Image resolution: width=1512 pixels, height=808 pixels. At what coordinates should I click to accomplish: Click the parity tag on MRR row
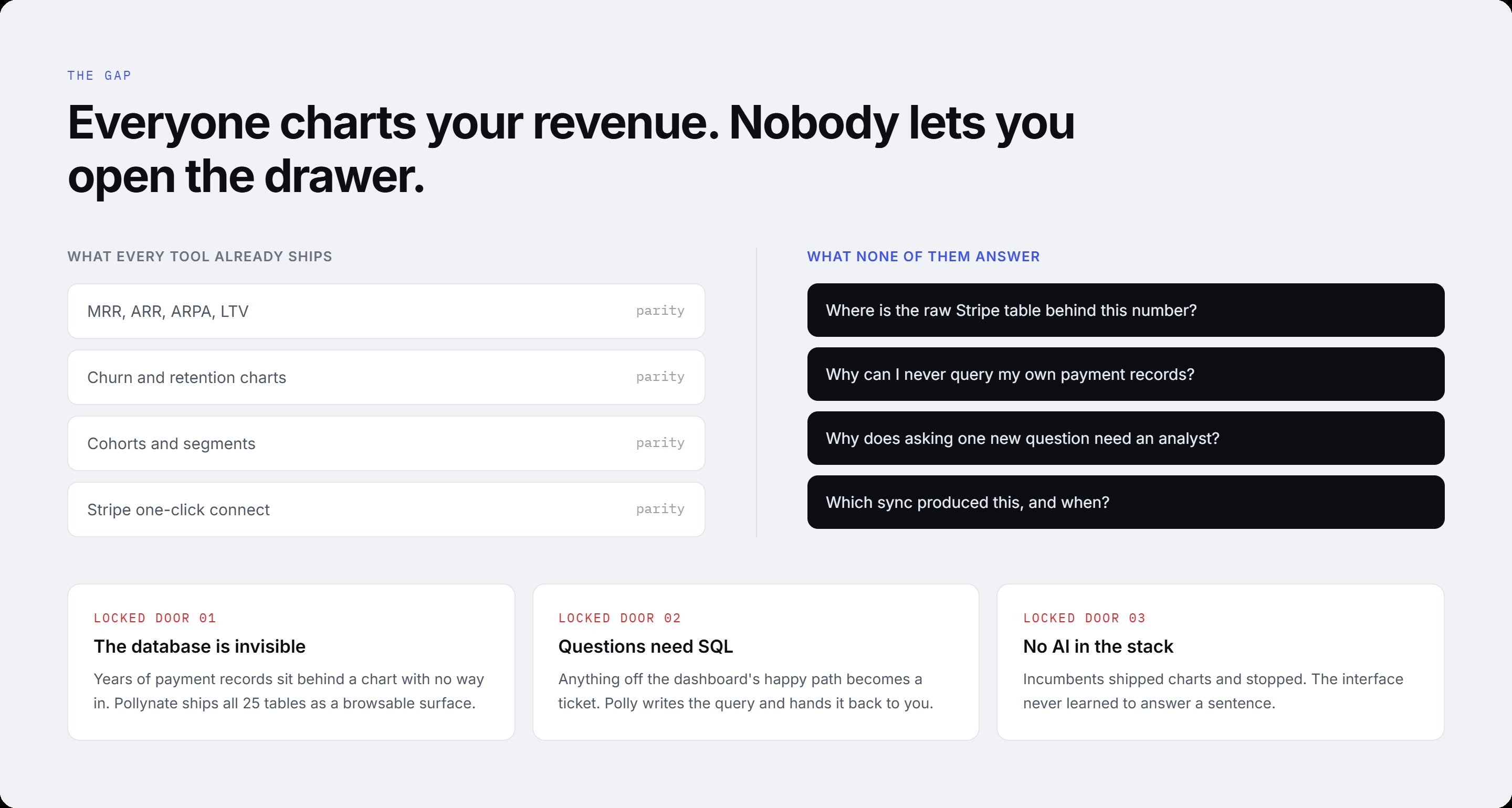pyautogui.click(x=660, y=311)
